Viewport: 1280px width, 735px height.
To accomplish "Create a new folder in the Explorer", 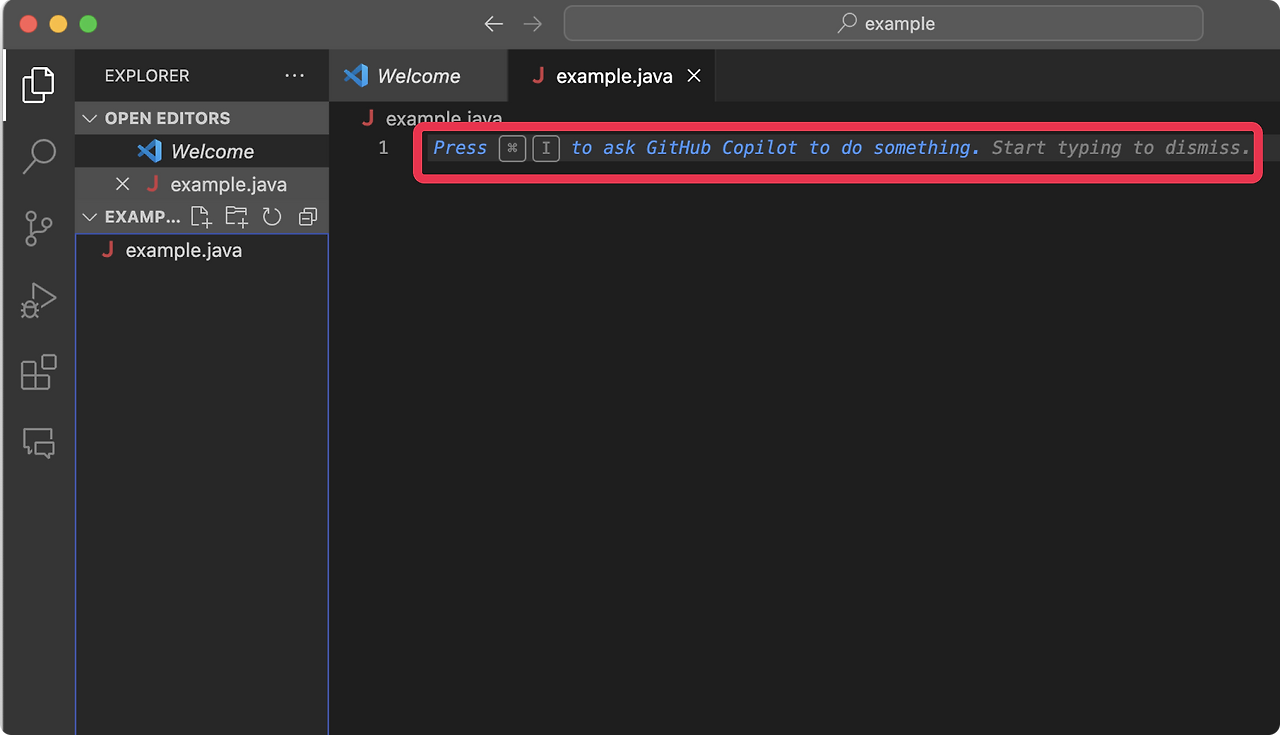I will [x=236, y=216].
